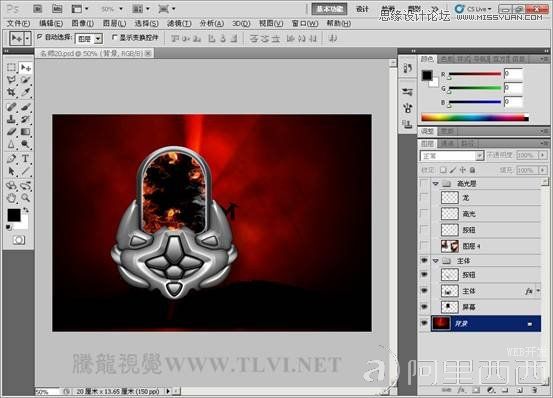553x398 pixels.
Task: Hide the 主体 layer with fx
Action: point(424,290)
